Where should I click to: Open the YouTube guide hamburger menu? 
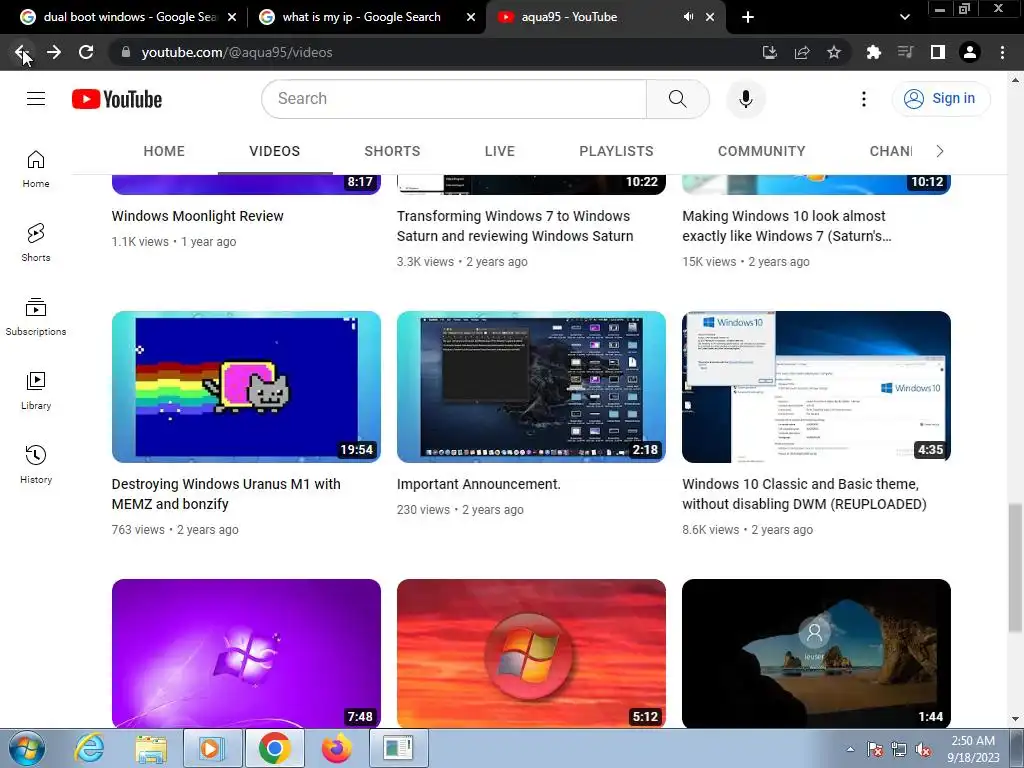click(x=36, y=99)
